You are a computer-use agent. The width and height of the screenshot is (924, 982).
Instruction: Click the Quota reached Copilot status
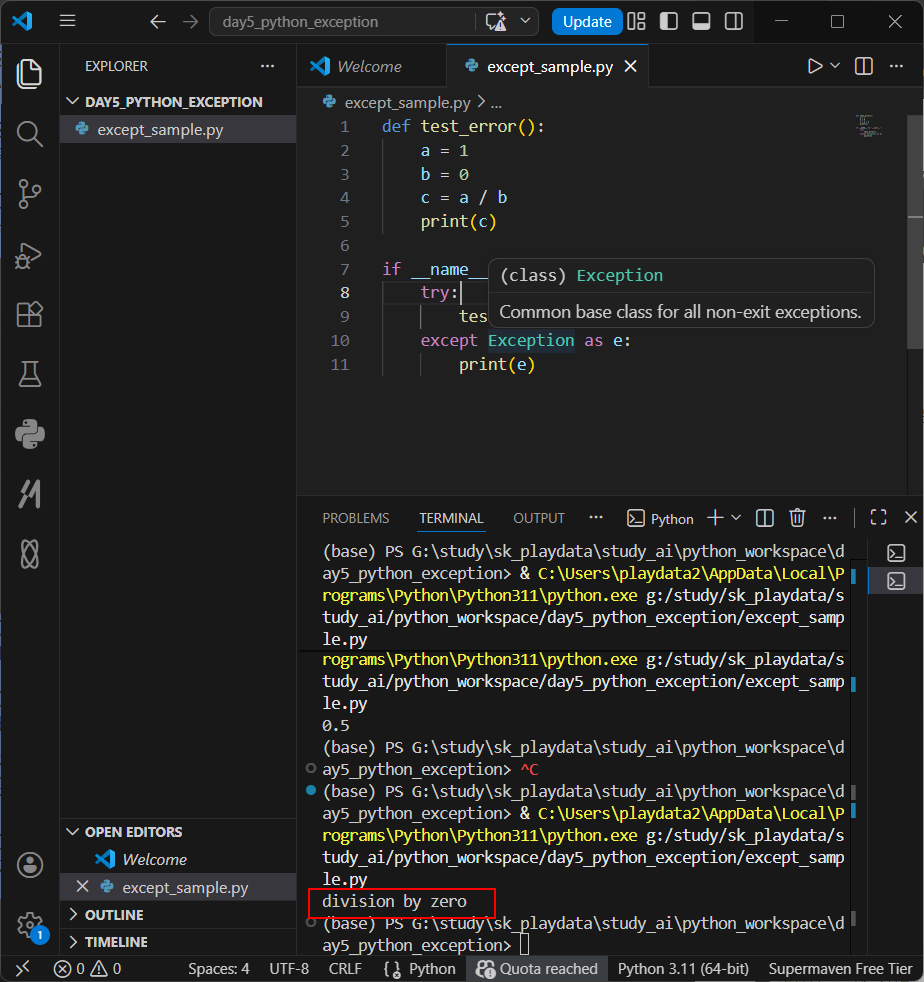pyautogui.click(x=536, y=969)
